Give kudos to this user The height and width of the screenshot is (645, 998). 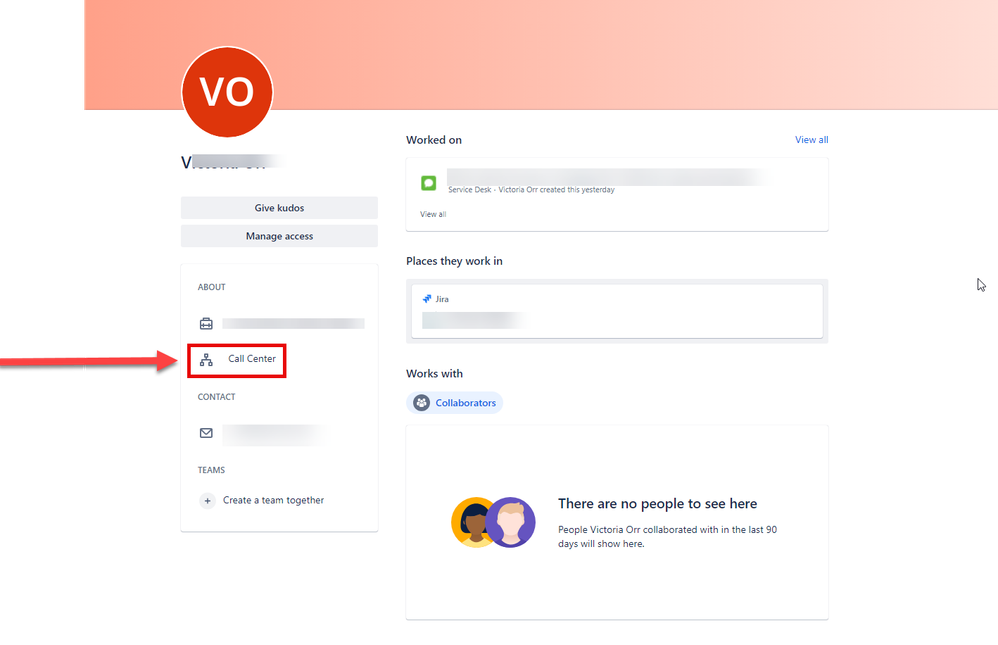279,208
